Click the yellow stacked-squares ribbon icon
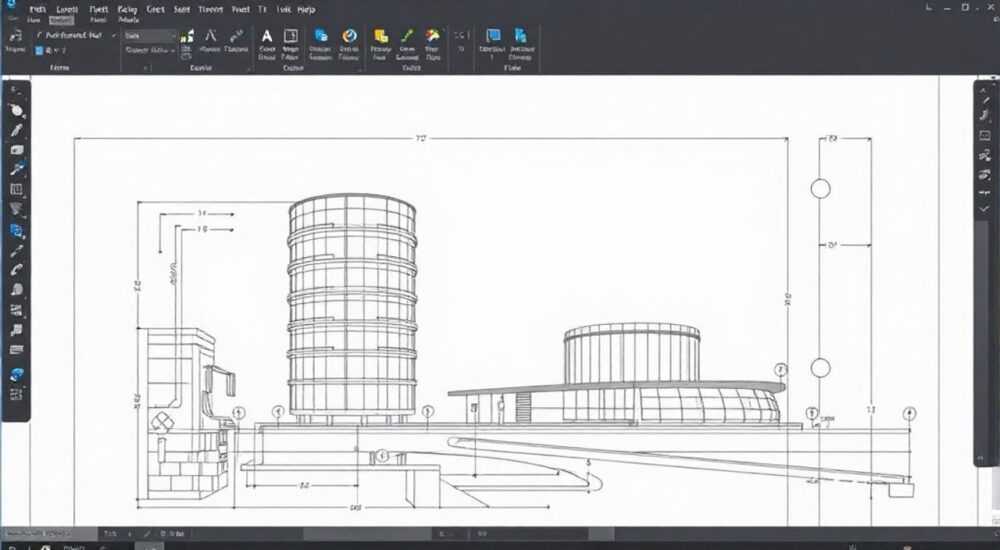 click(x=381, y=36)
